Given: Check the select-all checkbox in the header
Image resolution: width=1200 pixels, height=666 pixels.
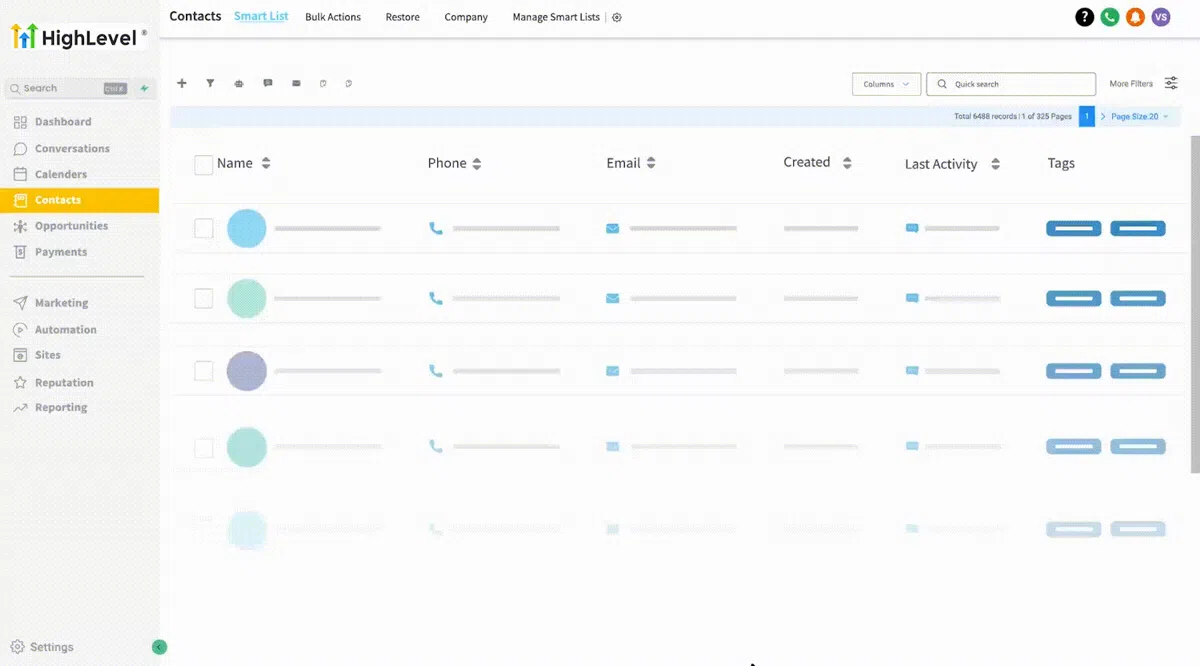Looking at the screenshot, I should [x=203, y=163].
